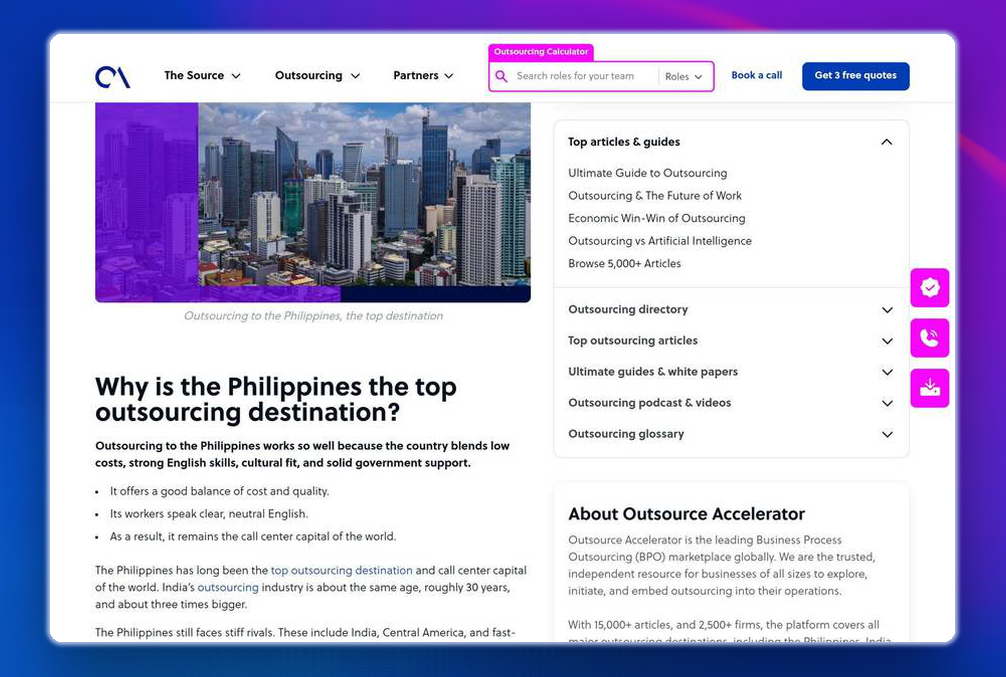Follow the India's outsourcing hyperlink
This screenshot has height=677, width=1006.
coord(228,587)
